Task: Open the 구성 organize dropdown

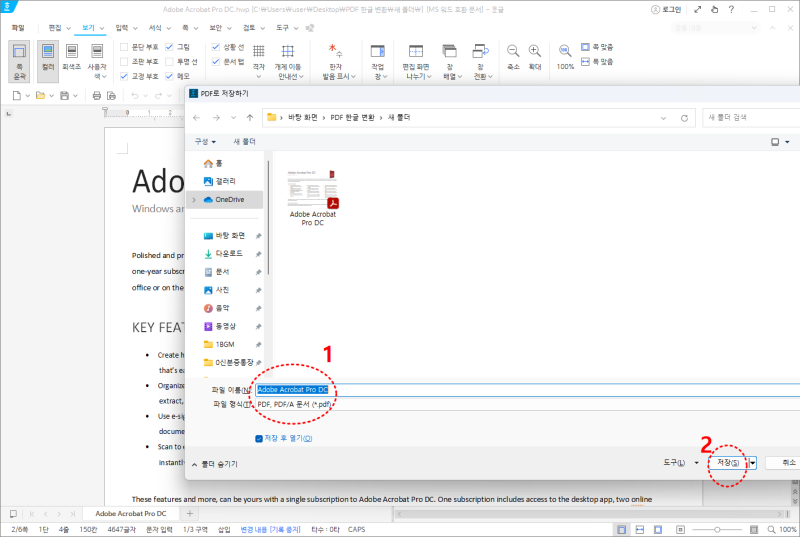Action: (205, 142)
